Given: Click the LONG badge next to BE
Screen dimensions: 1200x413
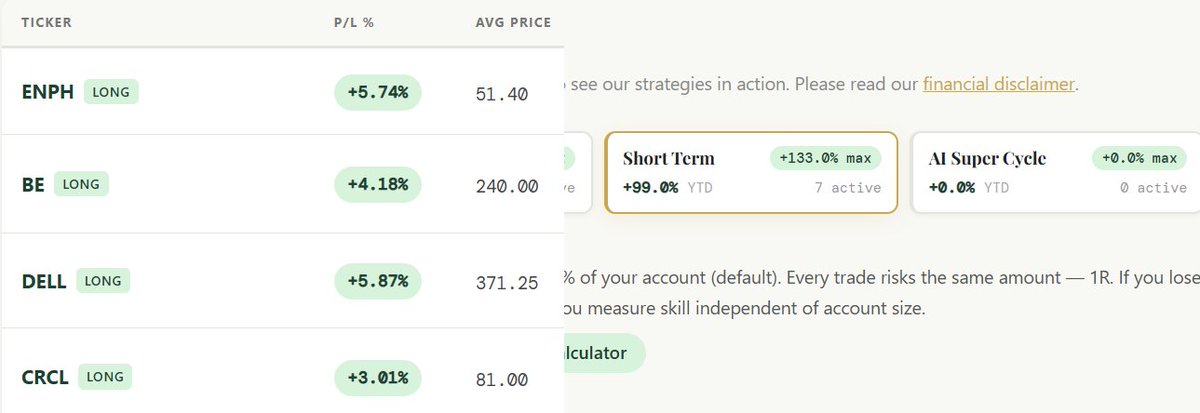Looking at the screenshot, I should 81,184.
